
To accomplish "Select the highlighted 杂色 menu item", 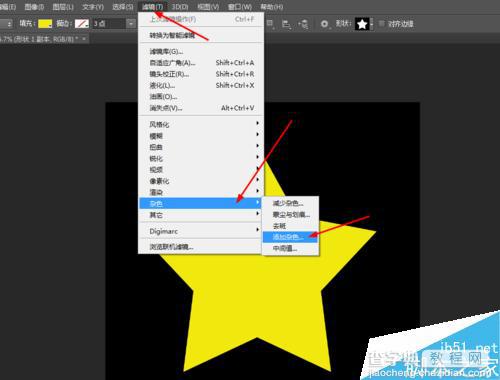I will [x=201, y=203].
